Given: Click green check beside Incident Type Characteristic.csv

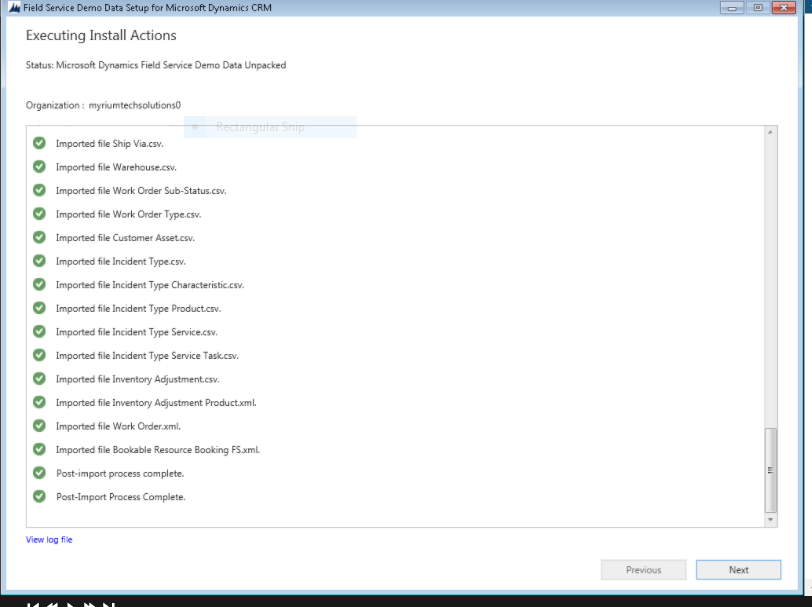Looking at the screenshot, I should pos(39,284).
